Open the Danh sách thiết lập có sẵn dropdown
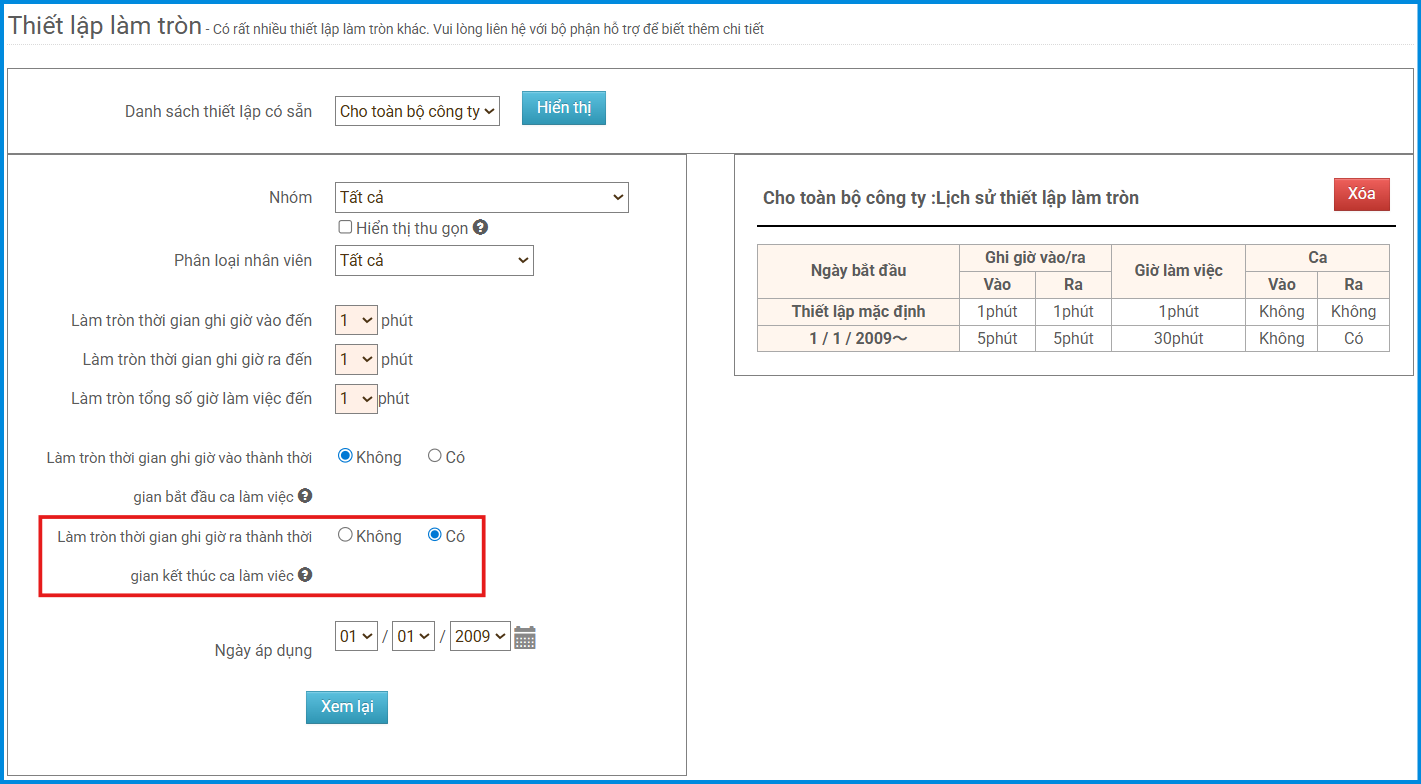 [x=417, y=111]
